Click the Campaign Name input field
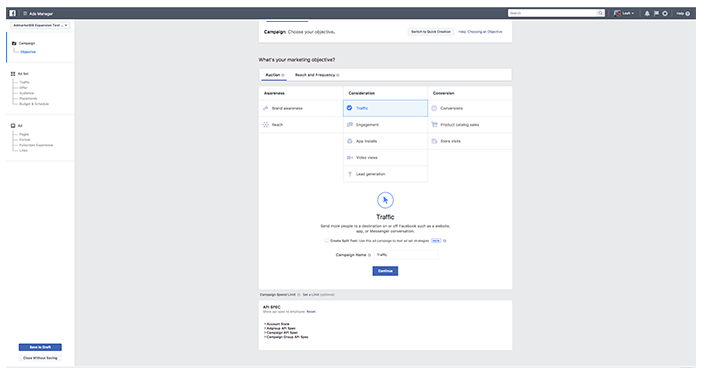Viewport: 701px width, 375px height. (x=405, y=255)
